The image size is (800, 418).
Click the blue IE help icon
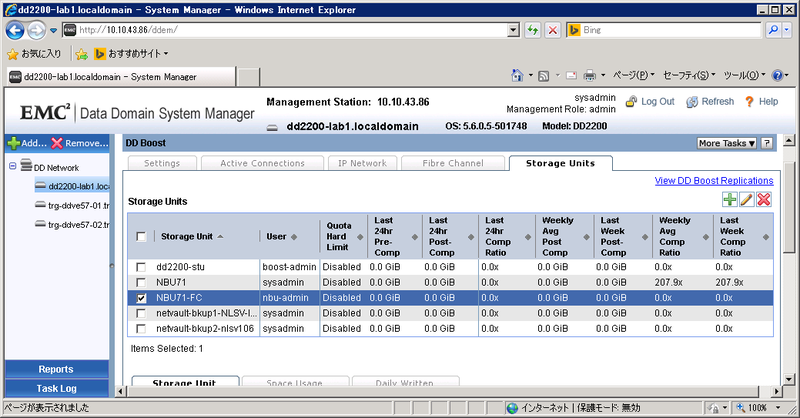(x=778, y=76)
